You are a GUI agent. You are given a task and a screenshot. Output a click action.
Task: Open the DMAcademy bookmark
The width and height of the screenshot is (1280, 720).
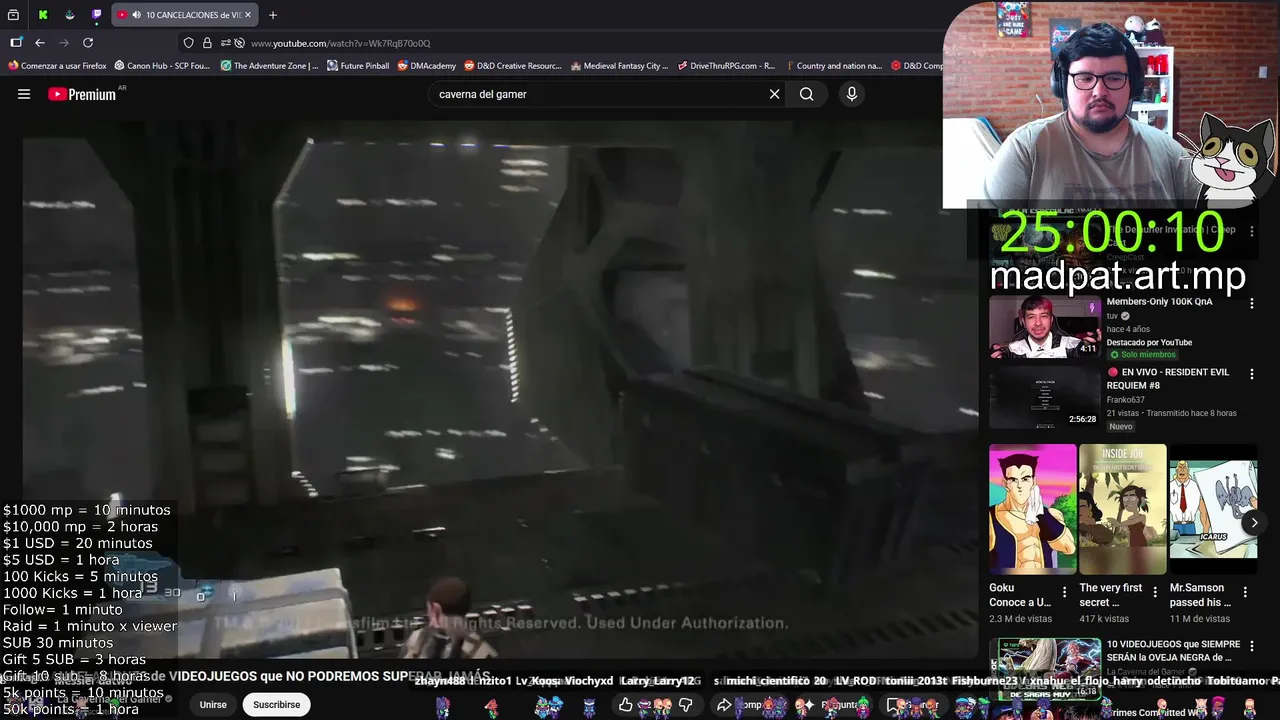click(x=426, y=66)
